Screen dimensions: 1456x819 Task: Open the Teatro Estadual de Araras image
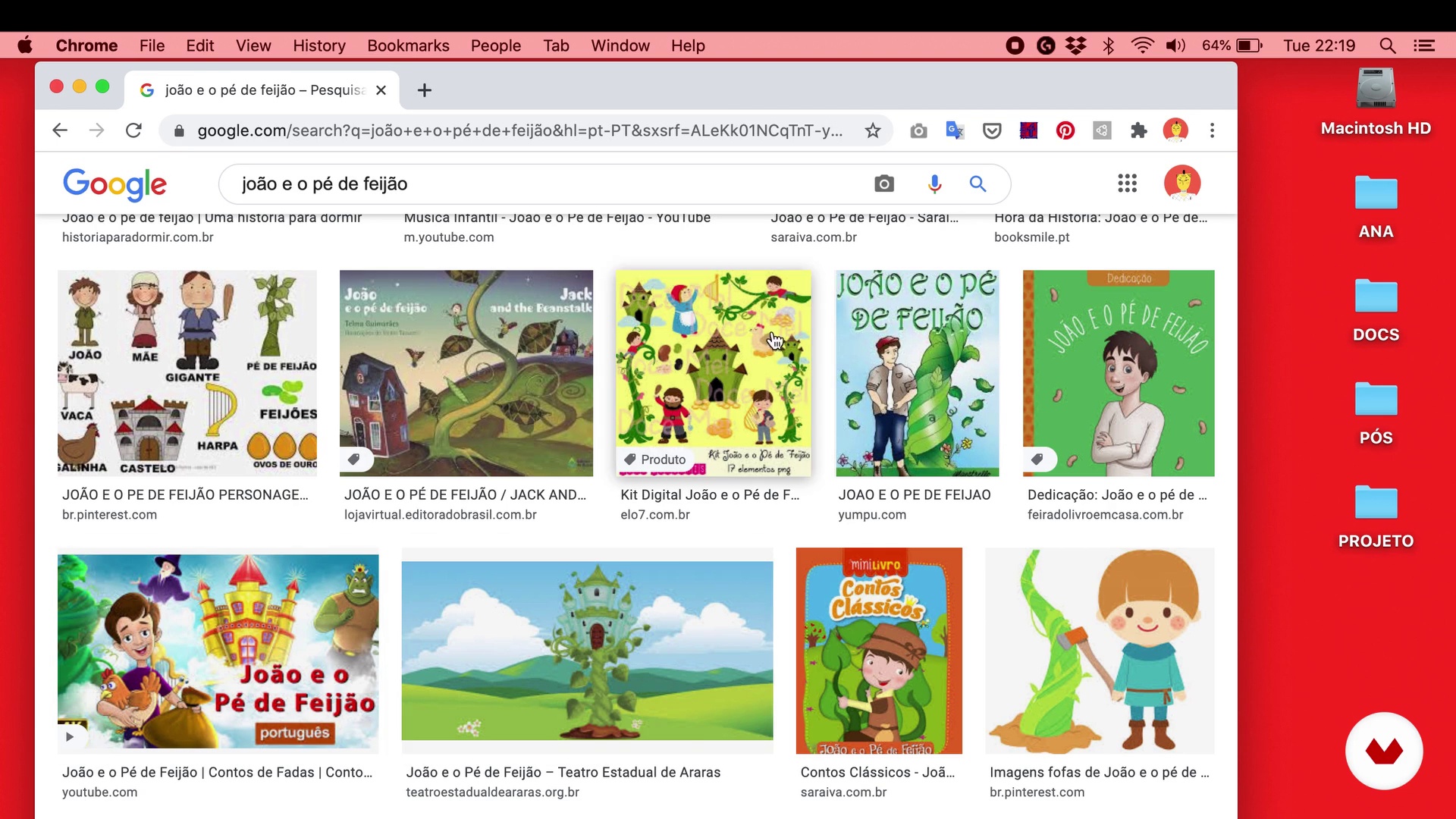pos(588,651)
